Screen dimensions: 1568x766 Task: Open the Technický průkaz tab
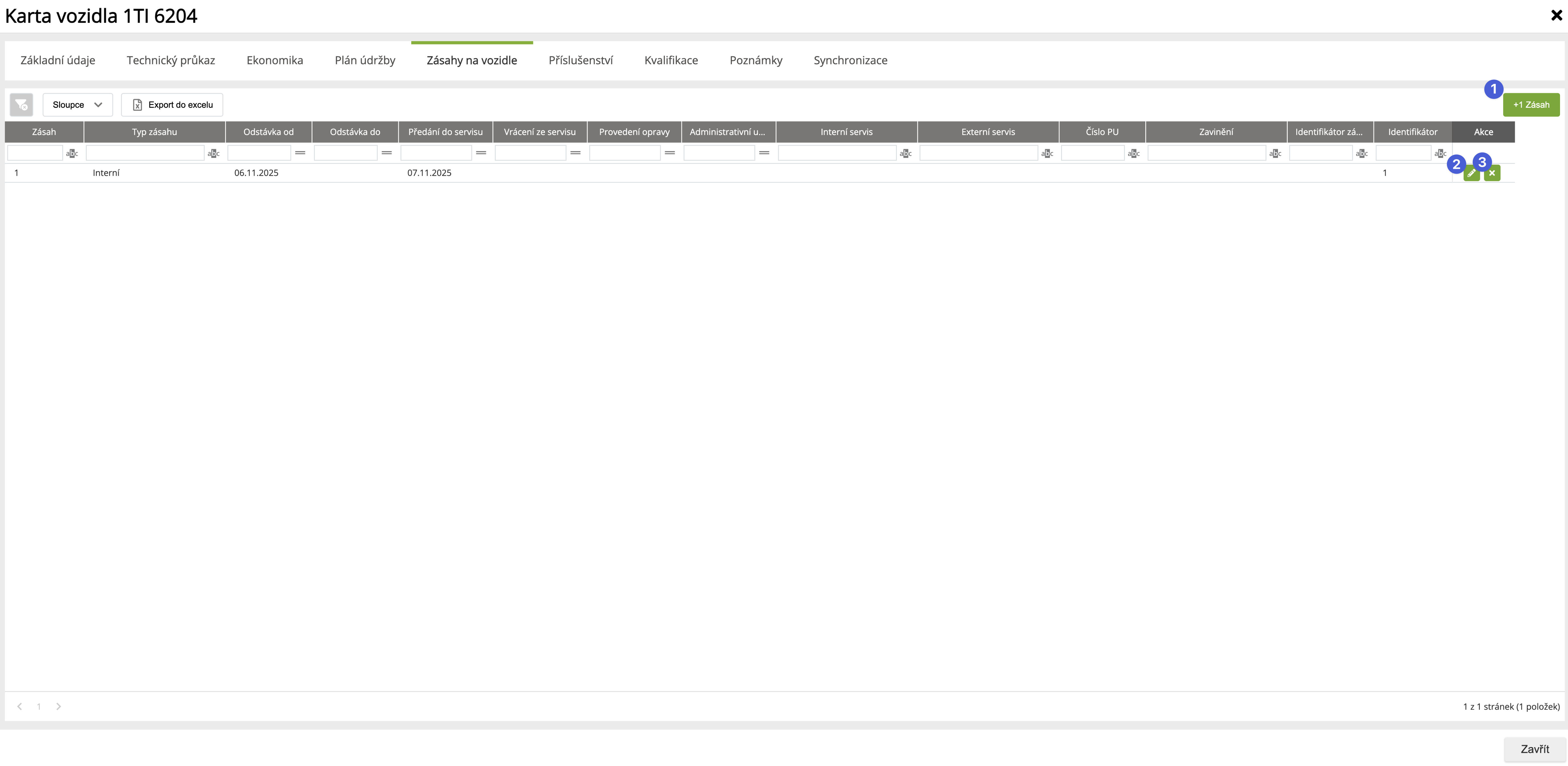(171, 60)
